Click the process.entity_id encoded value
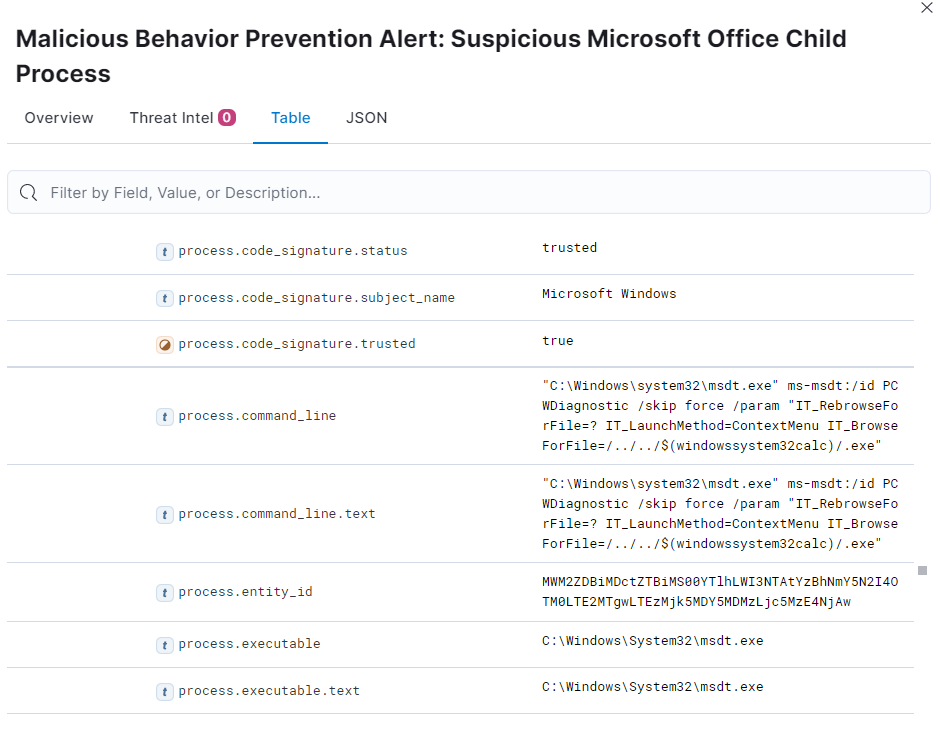 pyautogui.click(x=719, y=592)
